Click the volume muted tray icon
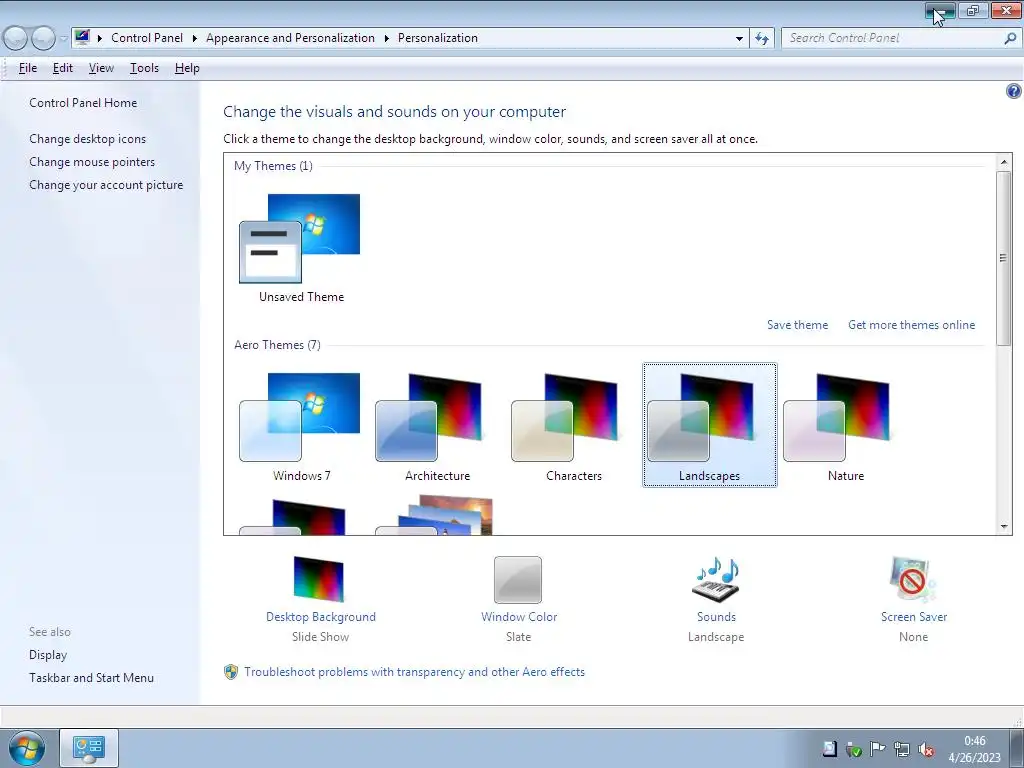Screen dimensions: 1024x768 coord(926,749)
